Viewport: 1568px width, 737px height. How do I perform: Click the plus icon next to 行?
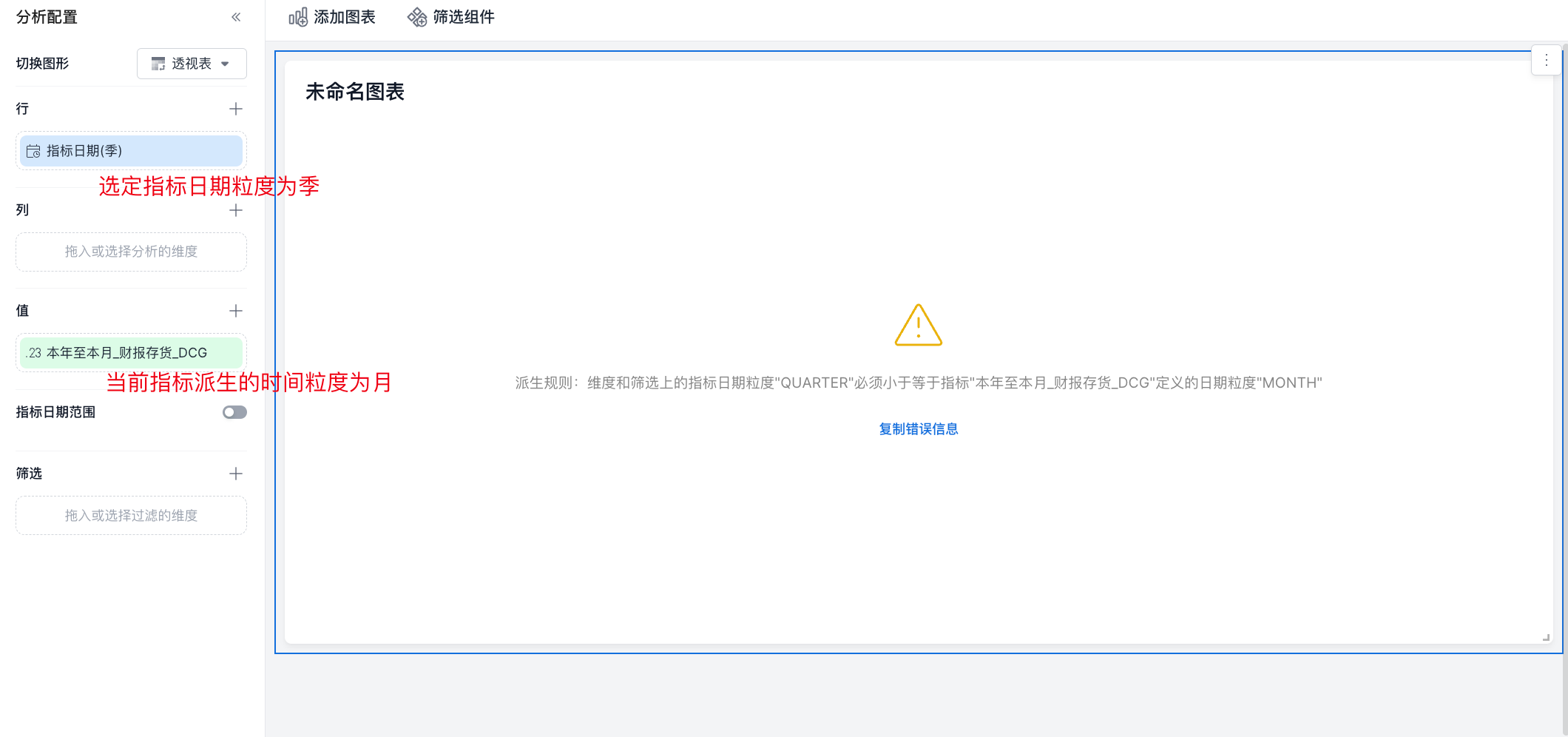click(x=236, y=109)
